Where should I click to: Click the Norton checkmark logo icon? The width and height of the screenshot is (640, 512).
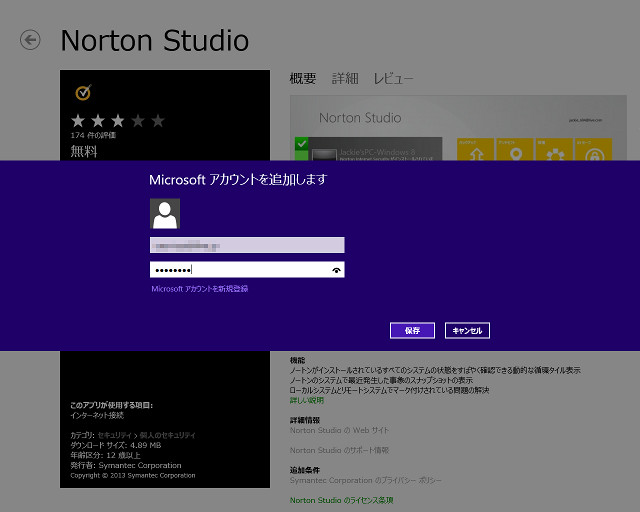coord(83,92)
